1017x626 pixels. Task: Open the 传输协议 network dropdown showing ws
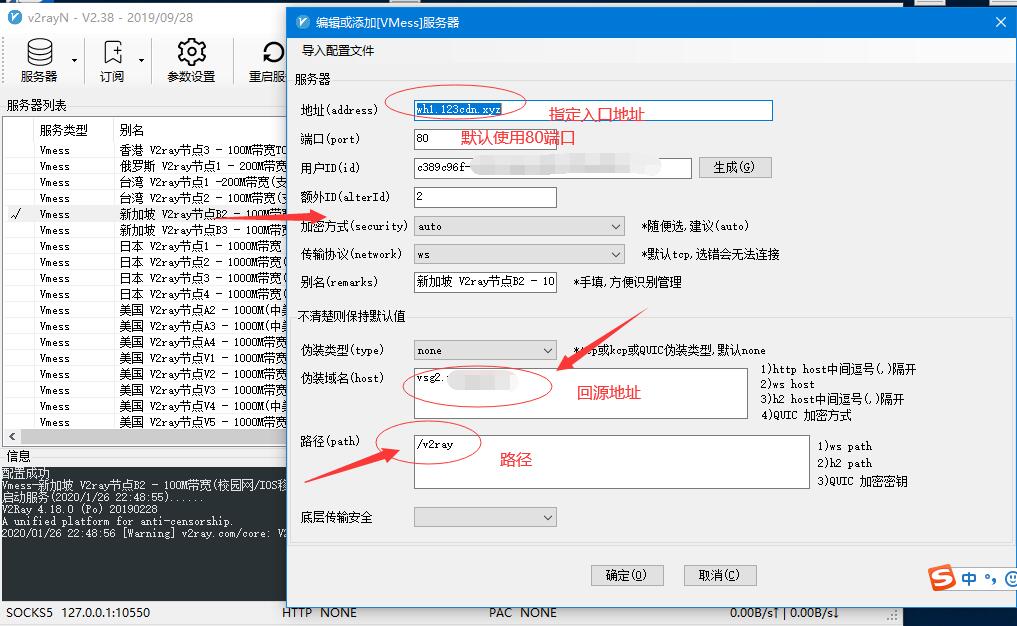(519, 254)
